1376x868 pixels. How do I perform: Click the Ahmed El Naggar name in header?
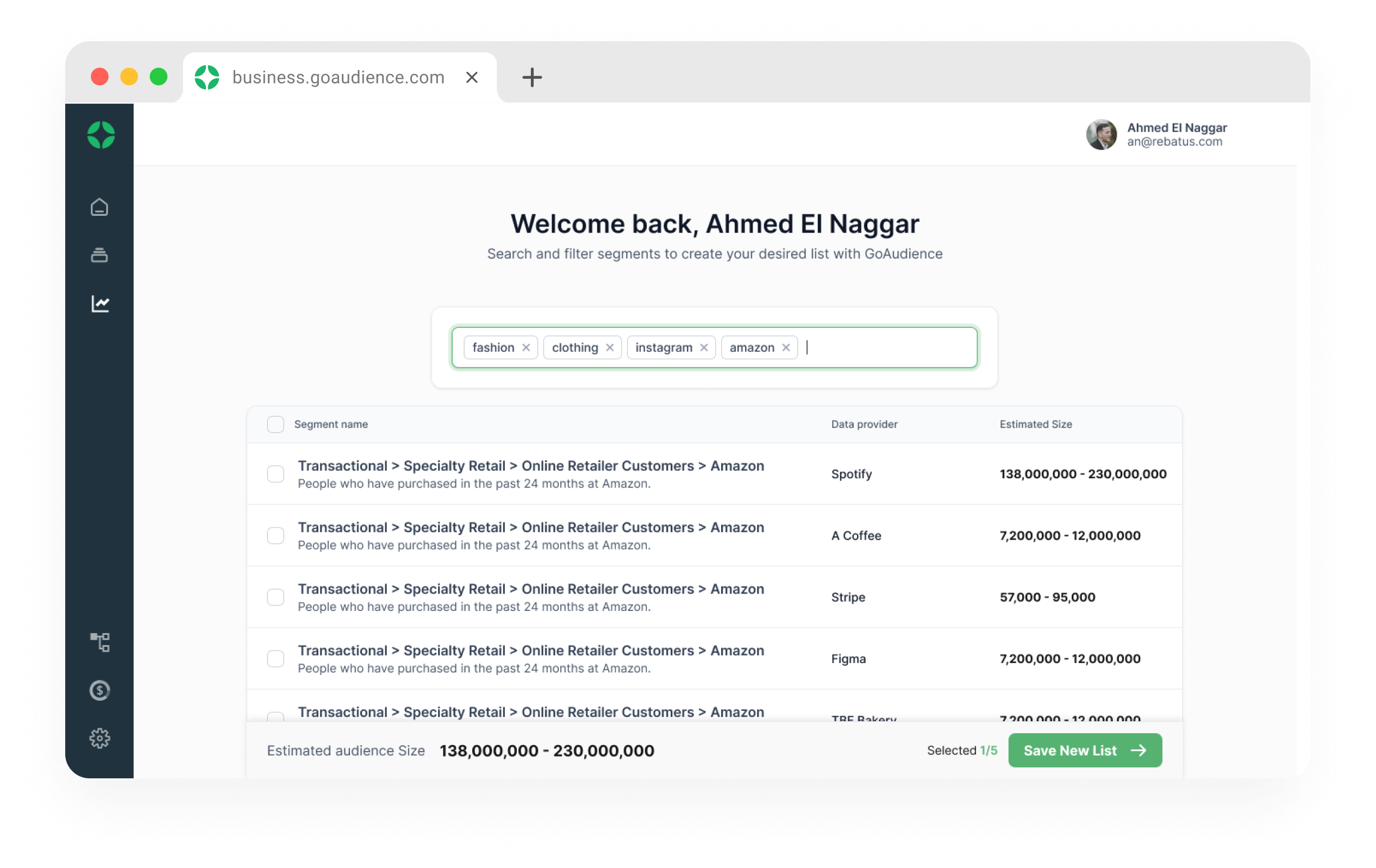[1177, 127]
